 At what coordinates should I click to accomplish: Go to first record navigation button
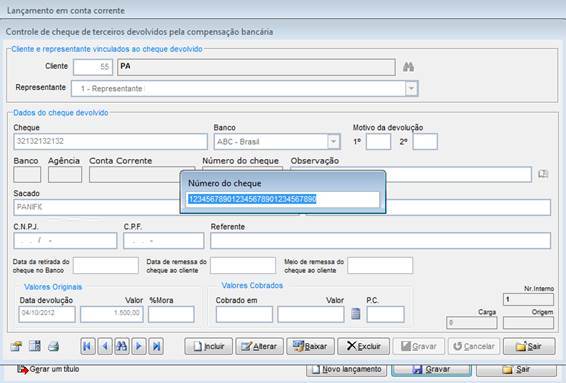point(88,347)
